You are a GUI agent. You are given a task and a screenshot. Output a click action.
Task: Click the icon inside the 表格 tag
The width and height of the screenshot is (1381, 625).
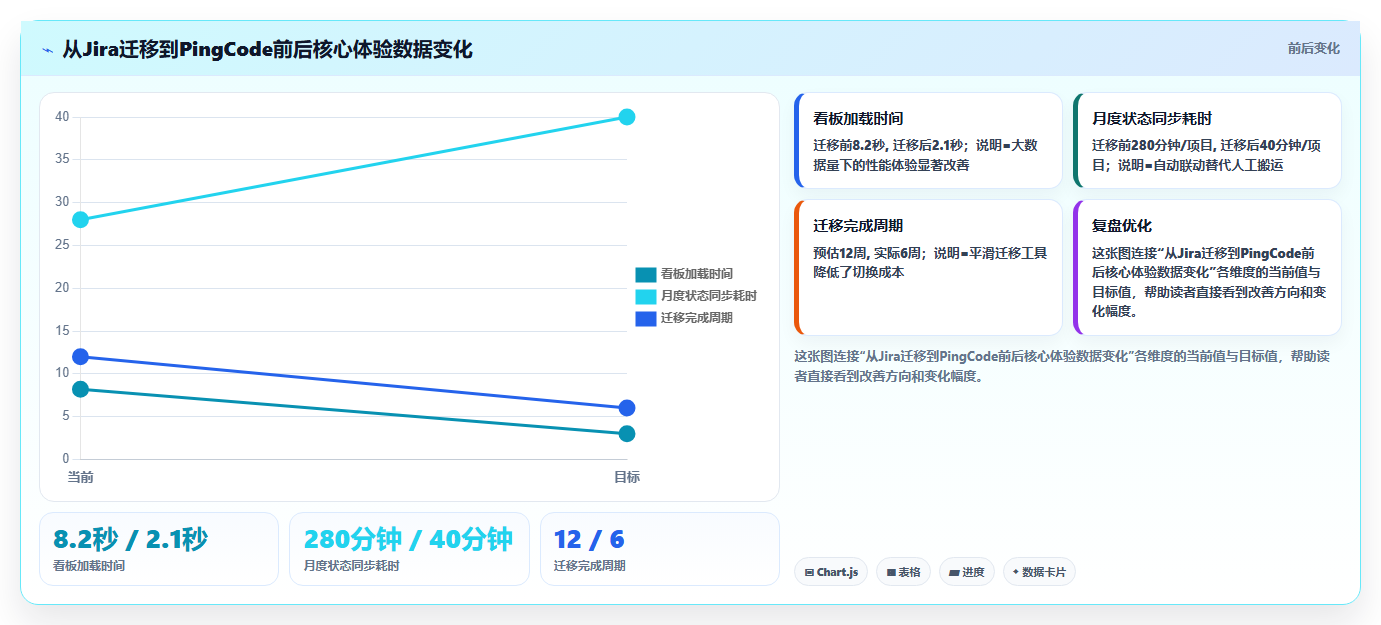(x=891, y=573)
